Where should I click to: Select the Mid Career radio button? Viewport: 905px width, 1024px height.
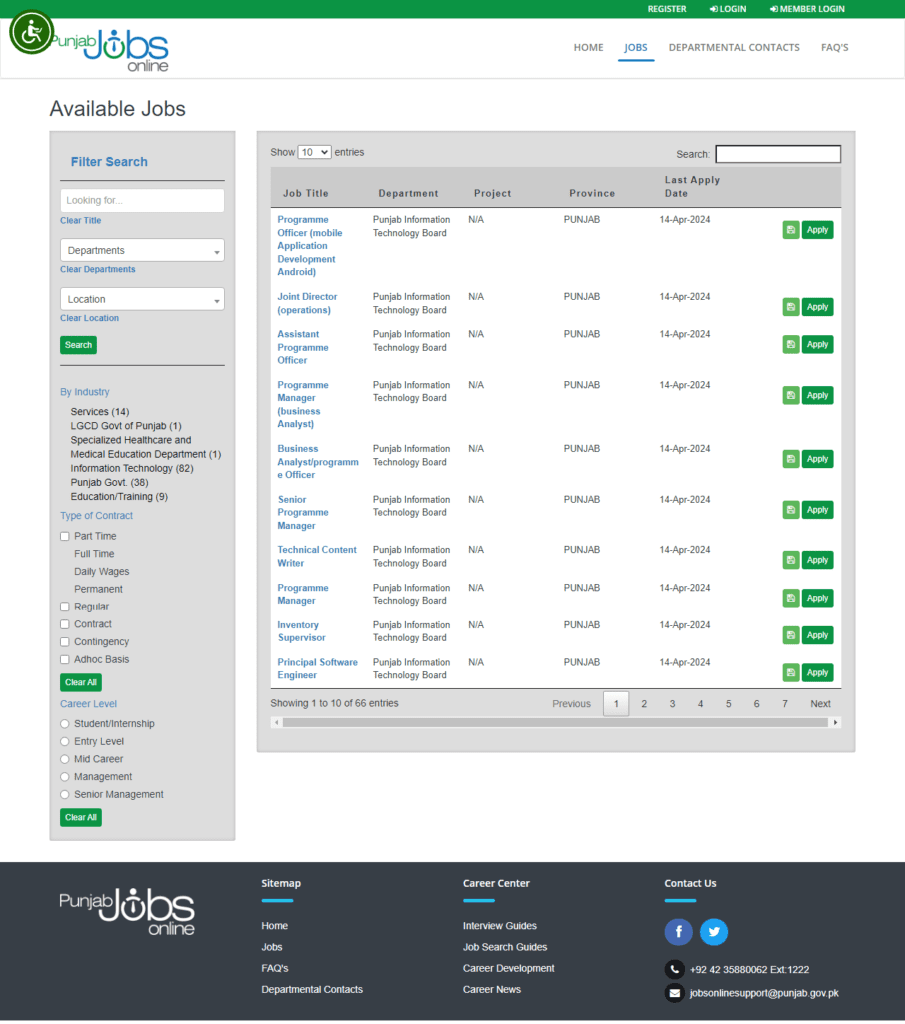point(65,759)
